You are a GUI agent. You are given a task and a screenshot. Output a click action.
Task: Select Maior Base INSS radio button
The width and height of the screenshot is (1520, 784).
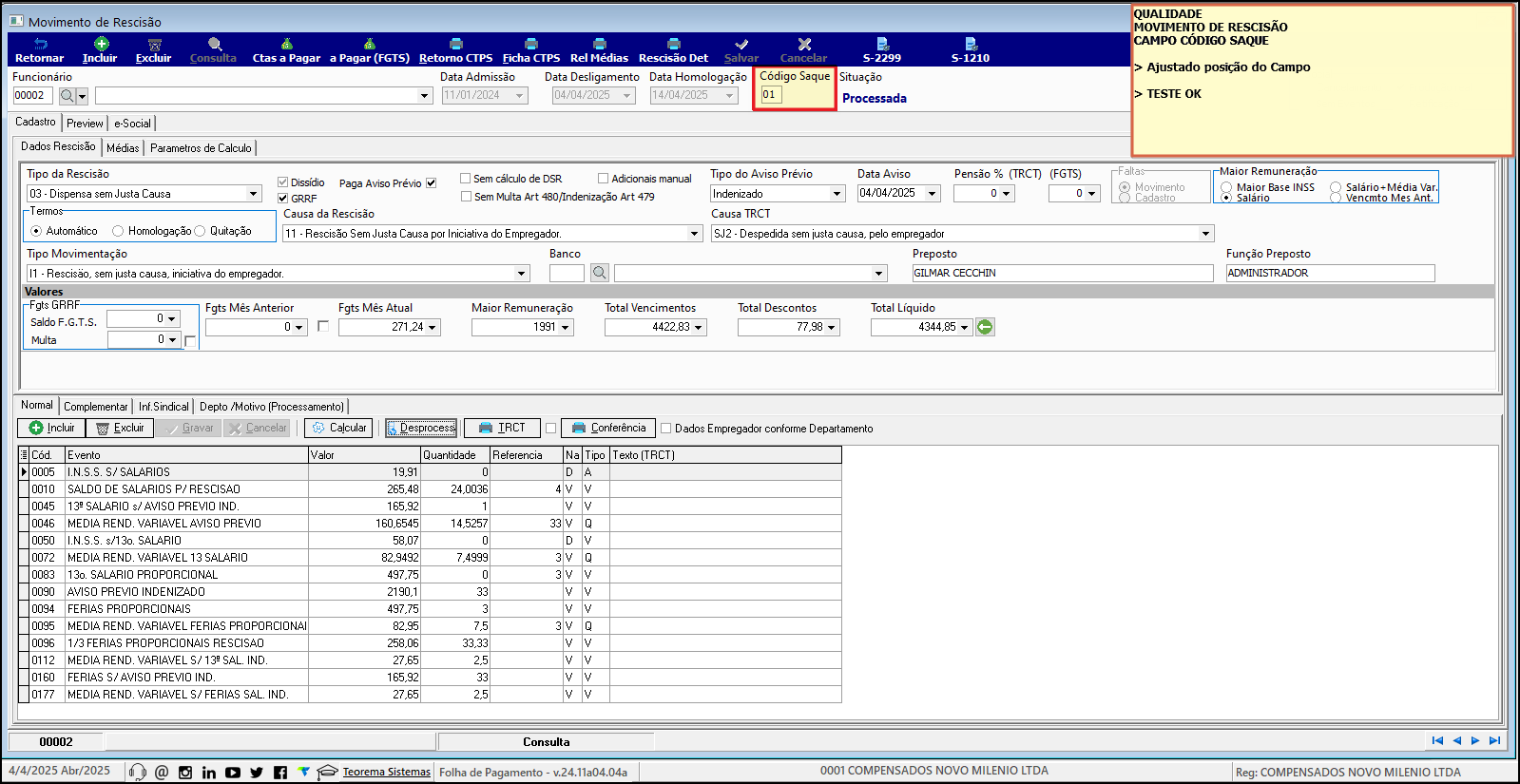(1226, 187)
